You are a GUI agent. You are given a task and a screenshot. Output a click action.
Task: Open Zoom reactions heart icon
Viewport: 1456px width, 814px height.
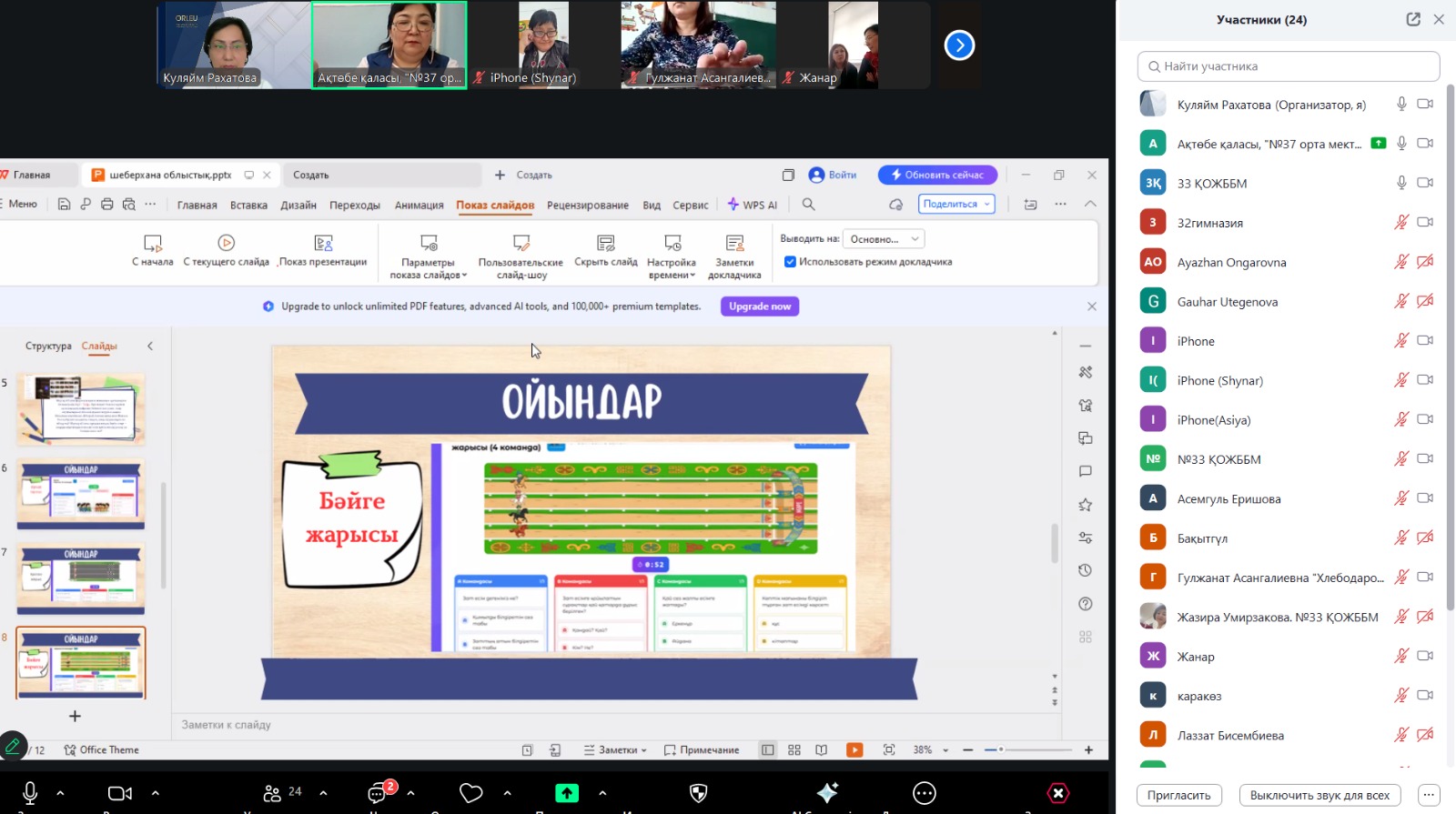click(x=470, y=793)
